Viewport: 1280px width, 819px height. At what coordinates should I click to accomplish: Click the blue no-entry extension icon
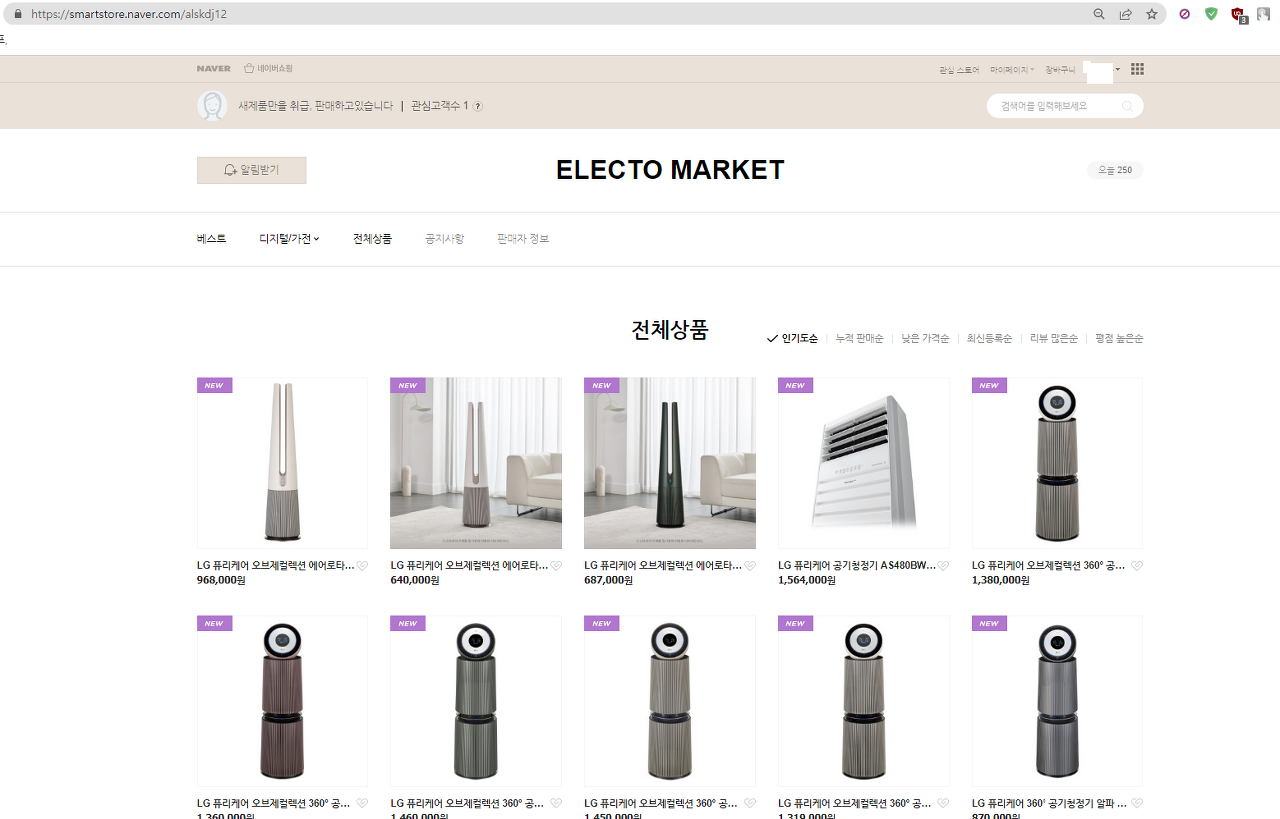click(x=1185, y=14)
